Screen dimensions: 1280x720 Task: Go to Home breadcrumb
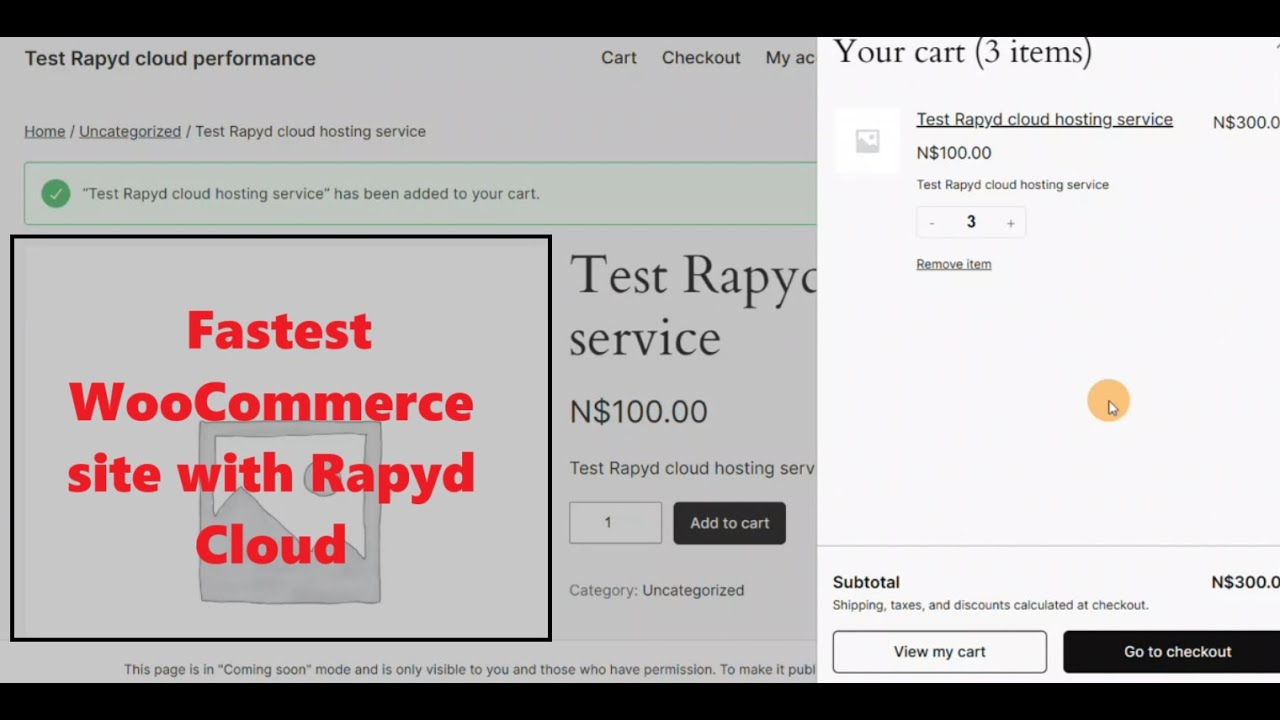tap(44, 131)
